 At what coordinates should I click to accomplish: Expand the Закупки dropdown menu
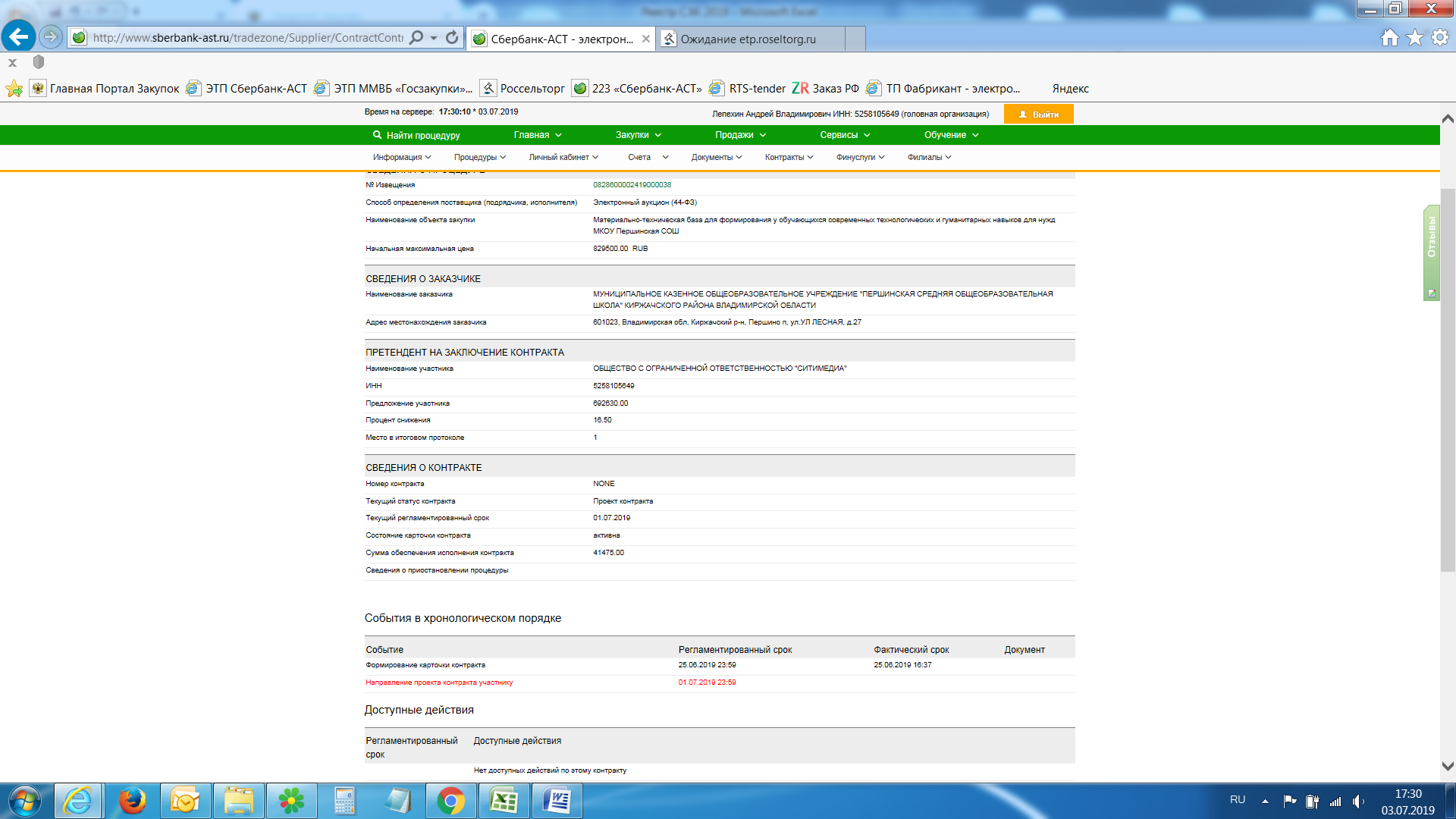pyautogui.click(x=638, y=135)
